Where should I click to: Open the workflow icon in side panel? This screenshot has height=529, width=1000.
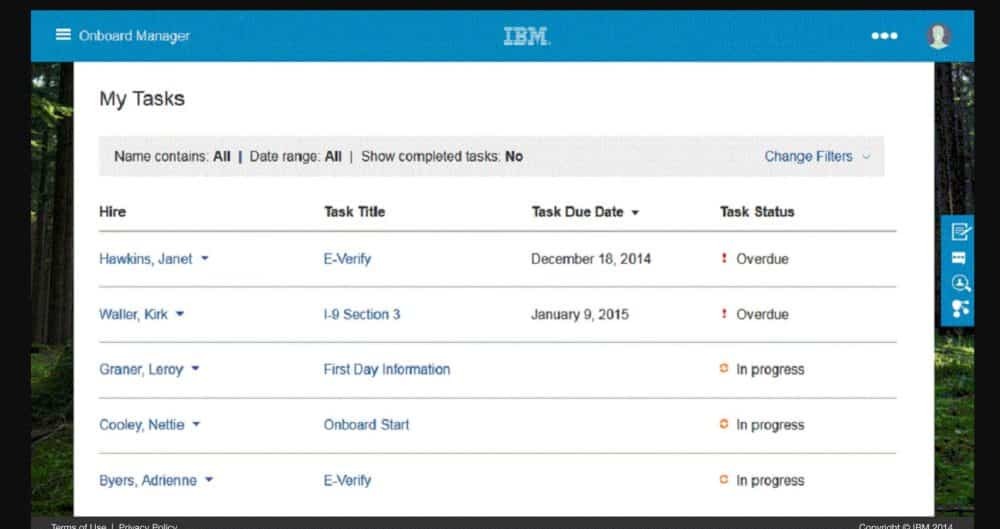tap(960, 308)
